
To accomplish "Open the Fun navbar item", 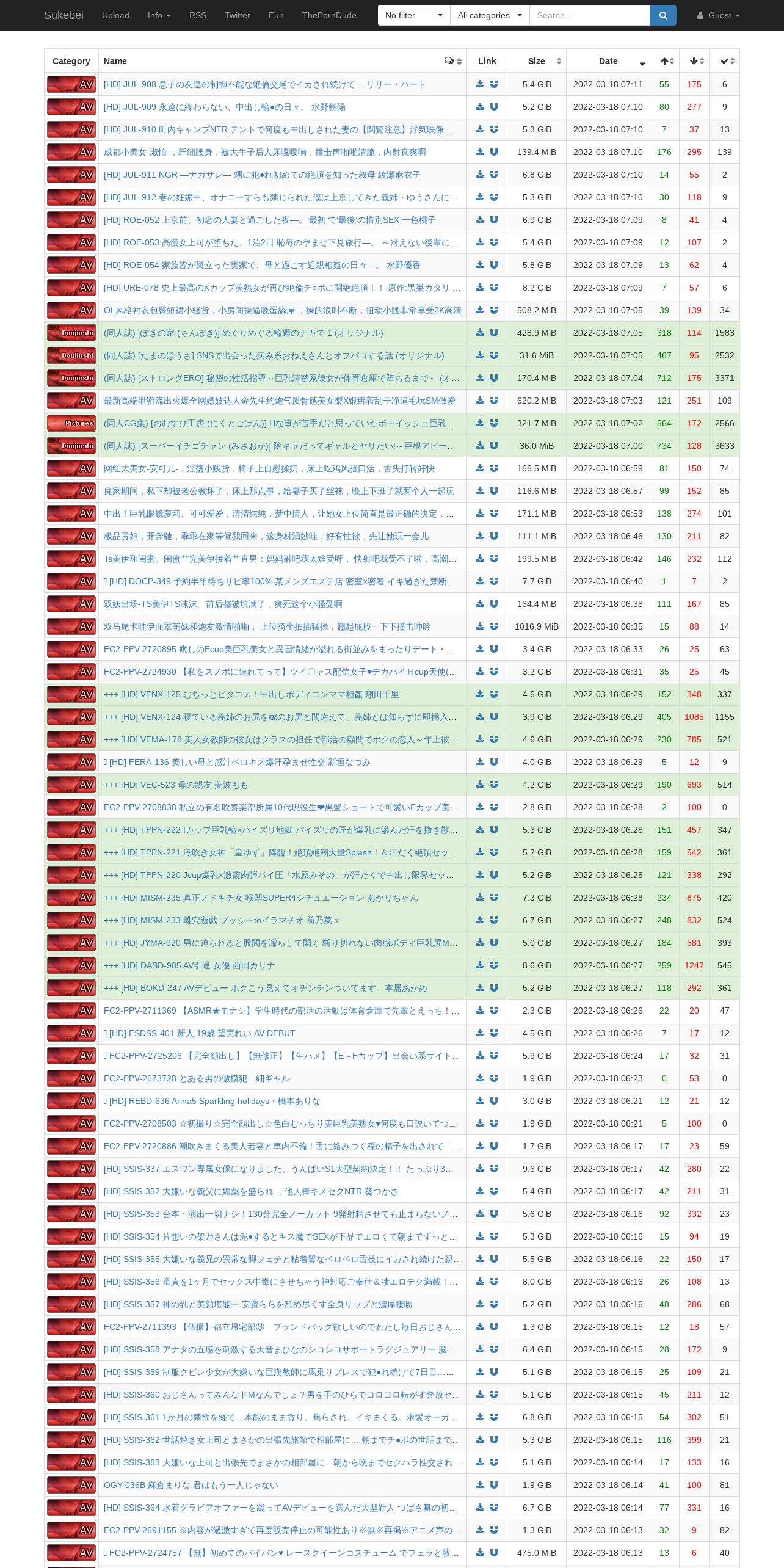I will pos(276,15).
